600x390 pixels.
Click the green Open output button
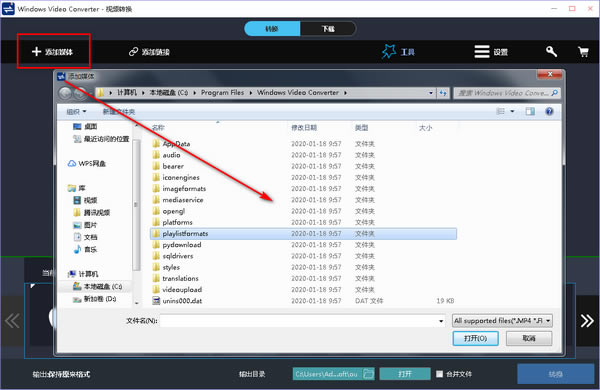(405, 374)
